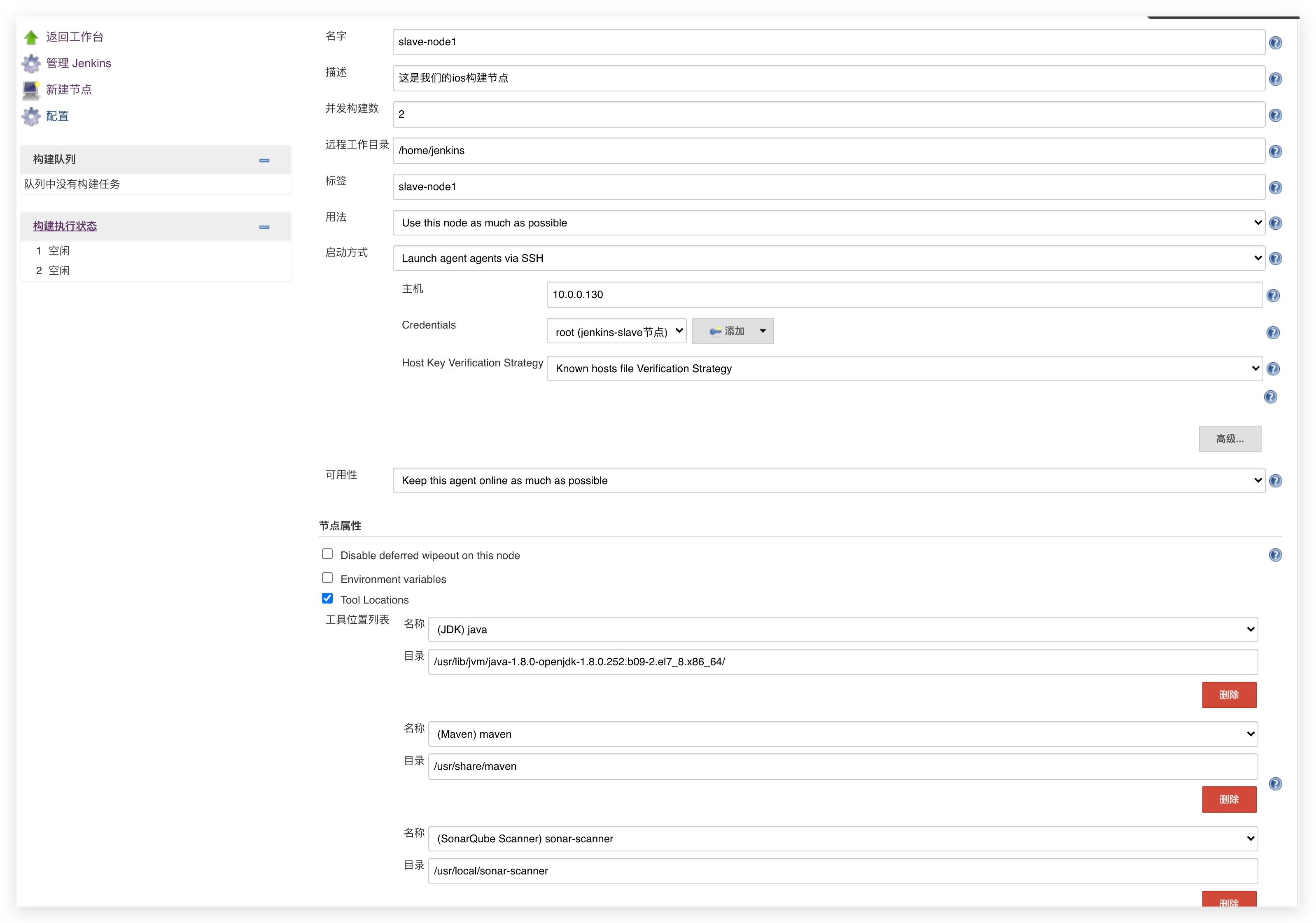The height and width of the screenshot is (923, 1316).
Task: Collapse the 构建队列 panel
Action: (x=264, y=161)
